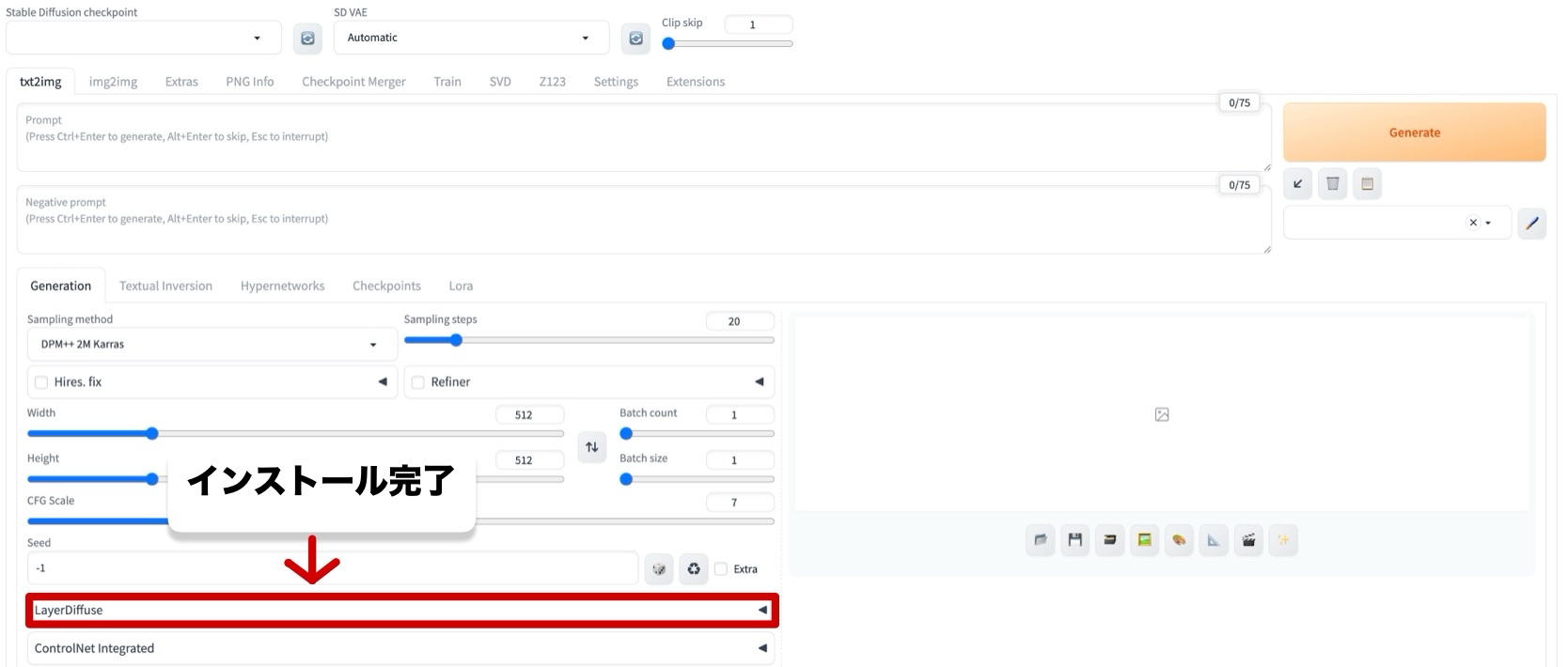Click the trash icon to clear prompt
This screenshot has height=667, width=1568.
point(1332,184)
